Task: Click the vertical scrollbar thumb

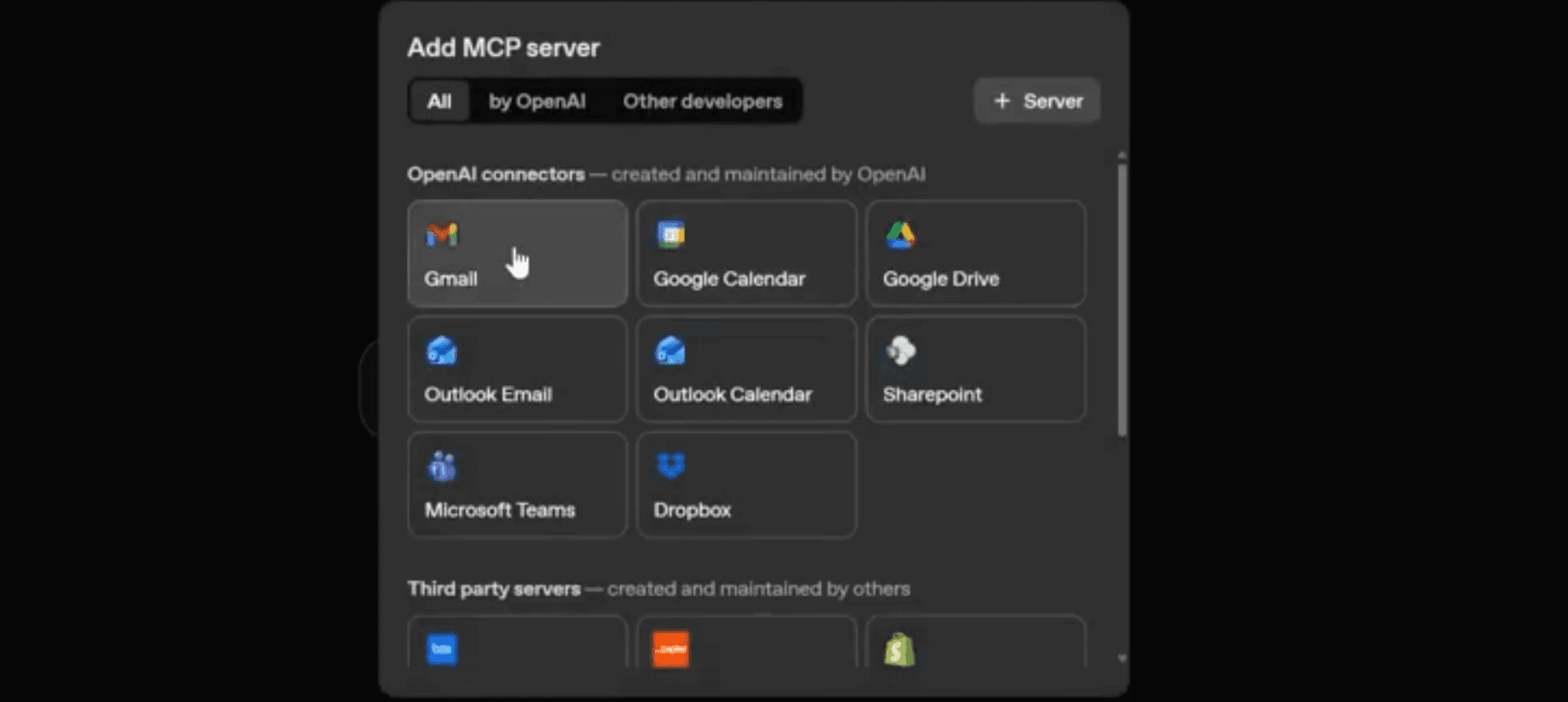Action: tap(1122, 300)
